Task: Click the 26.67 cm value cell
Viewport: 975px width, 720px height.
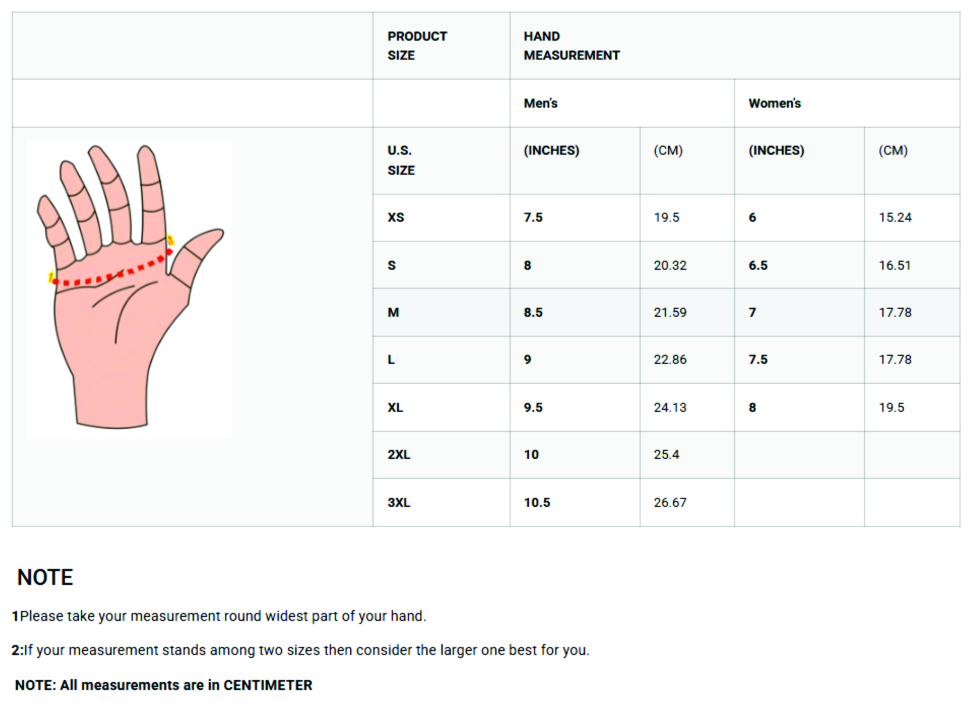Action: click(x=670, y=503)
